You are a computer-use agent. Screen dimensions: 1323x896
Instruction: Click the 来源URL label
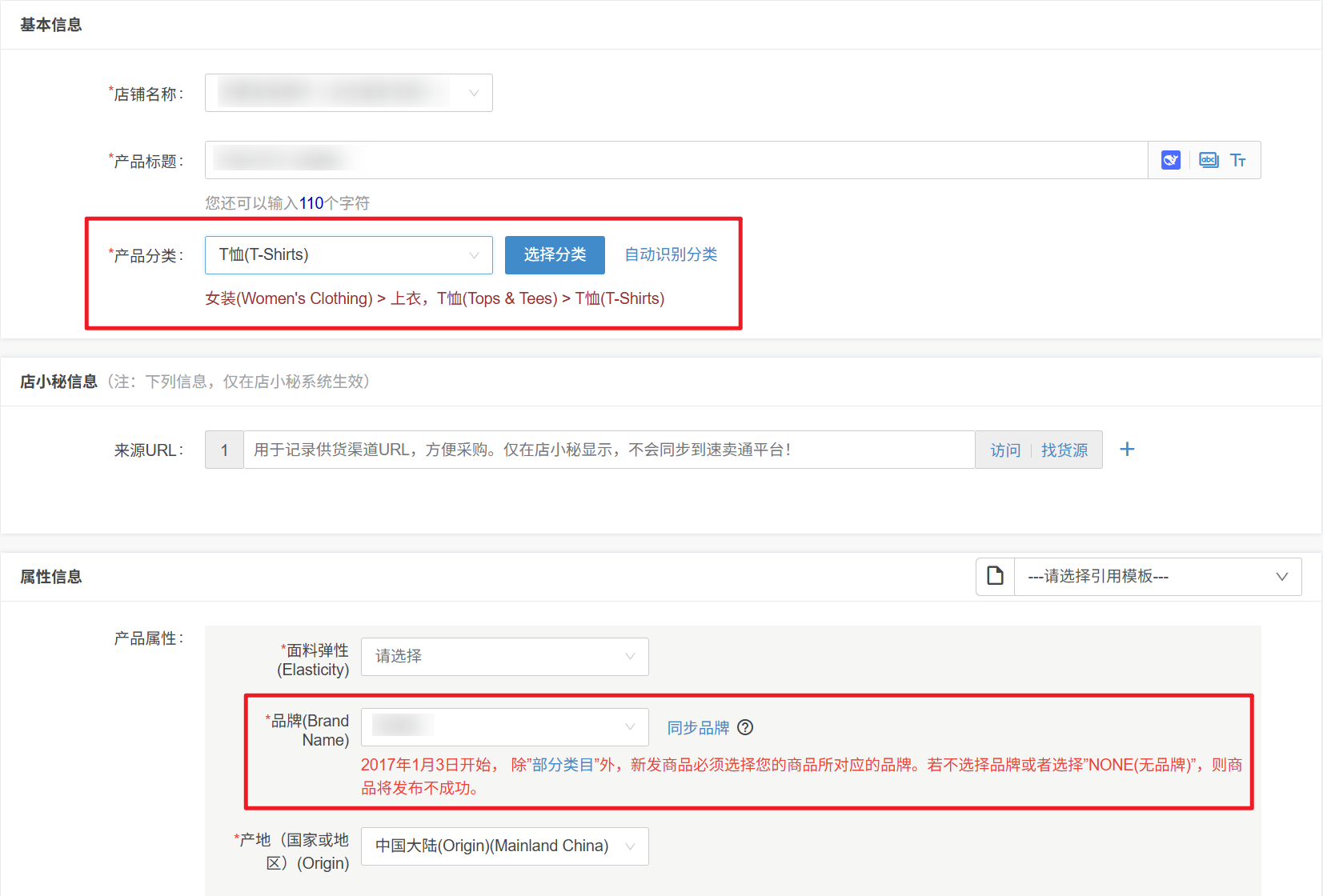click(149, 450)
